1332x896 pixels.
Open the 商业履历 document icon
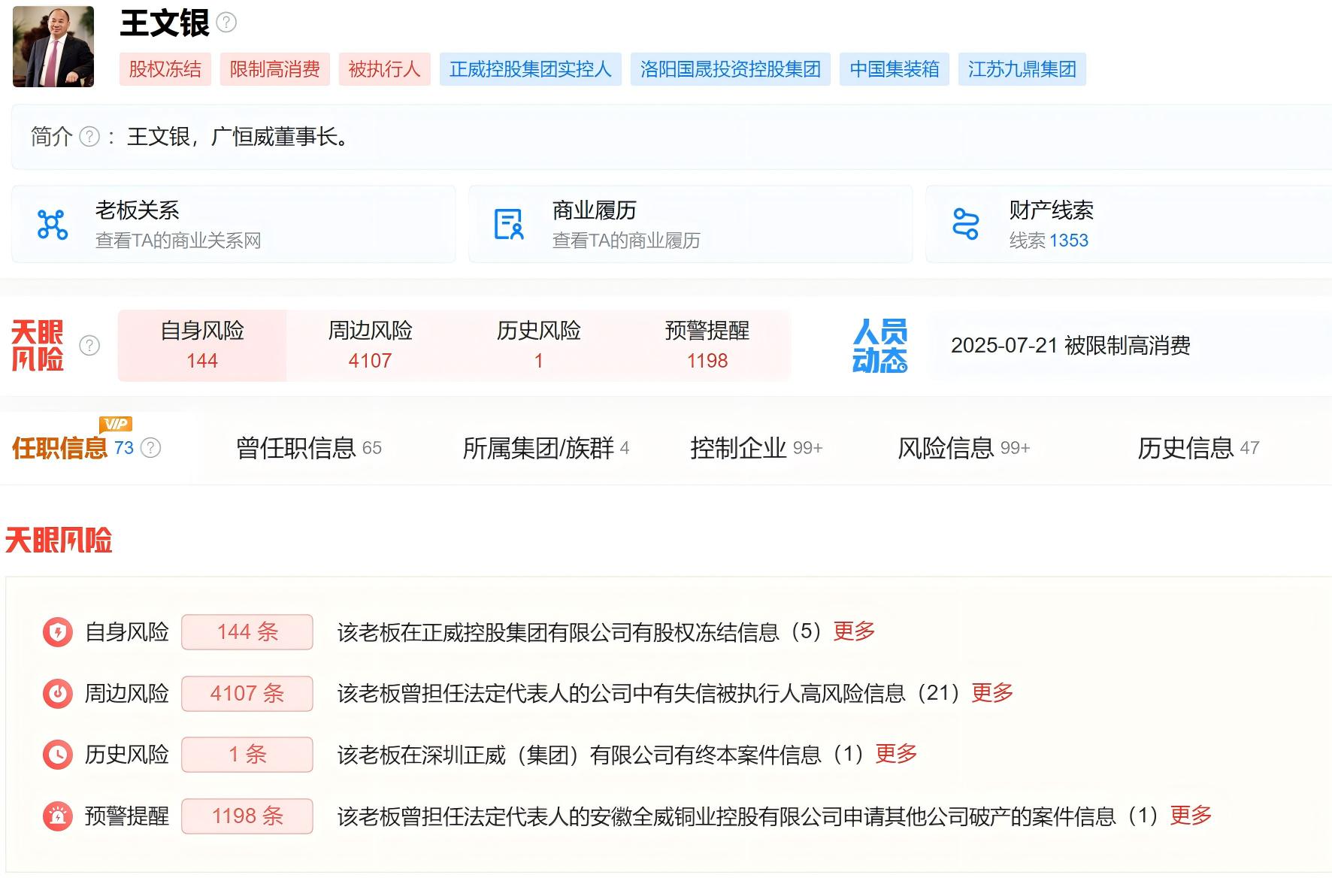click(x=509, y=224)
